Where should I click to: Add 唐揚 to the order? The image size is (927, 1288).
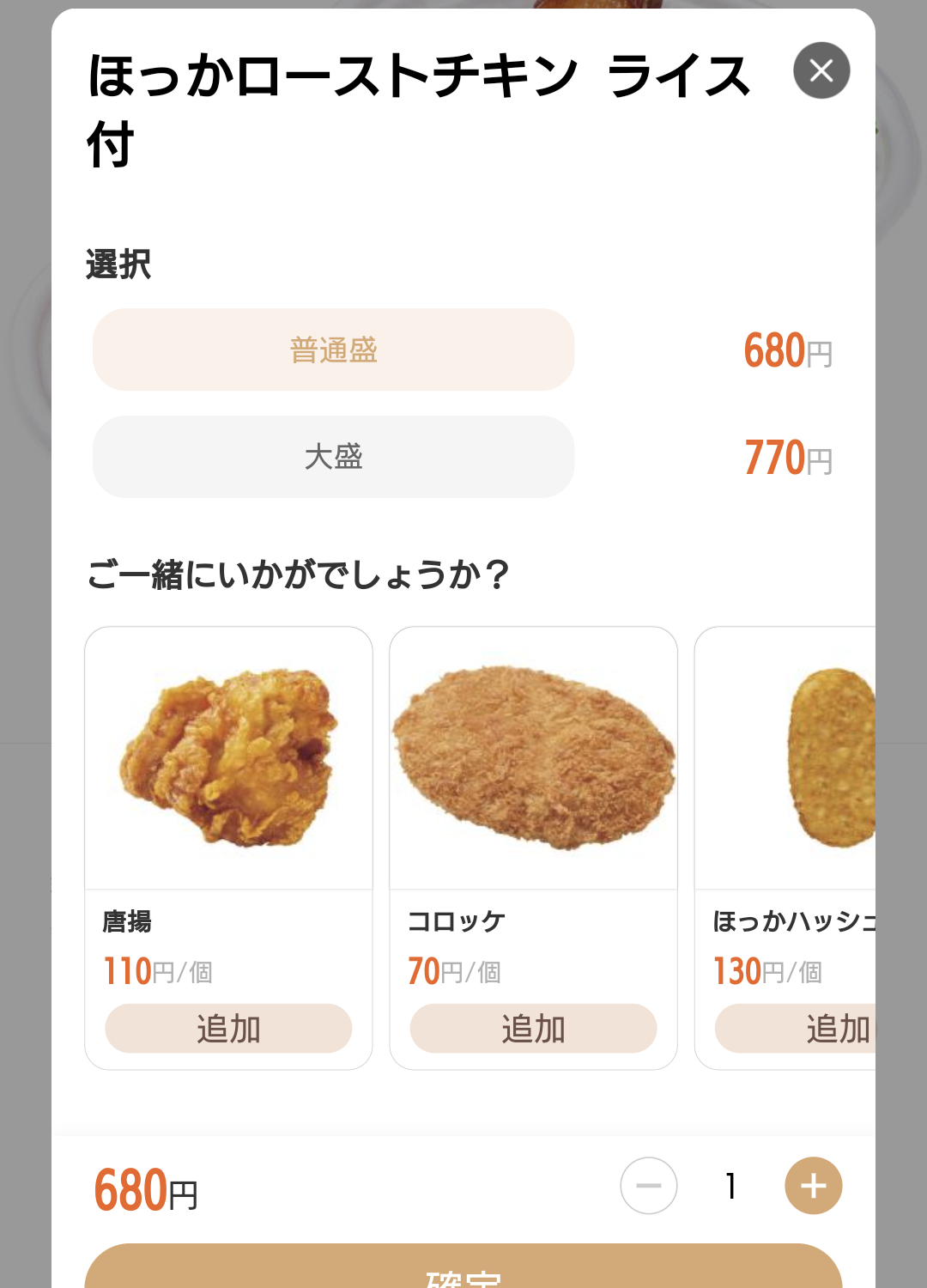coord(228,1029)
